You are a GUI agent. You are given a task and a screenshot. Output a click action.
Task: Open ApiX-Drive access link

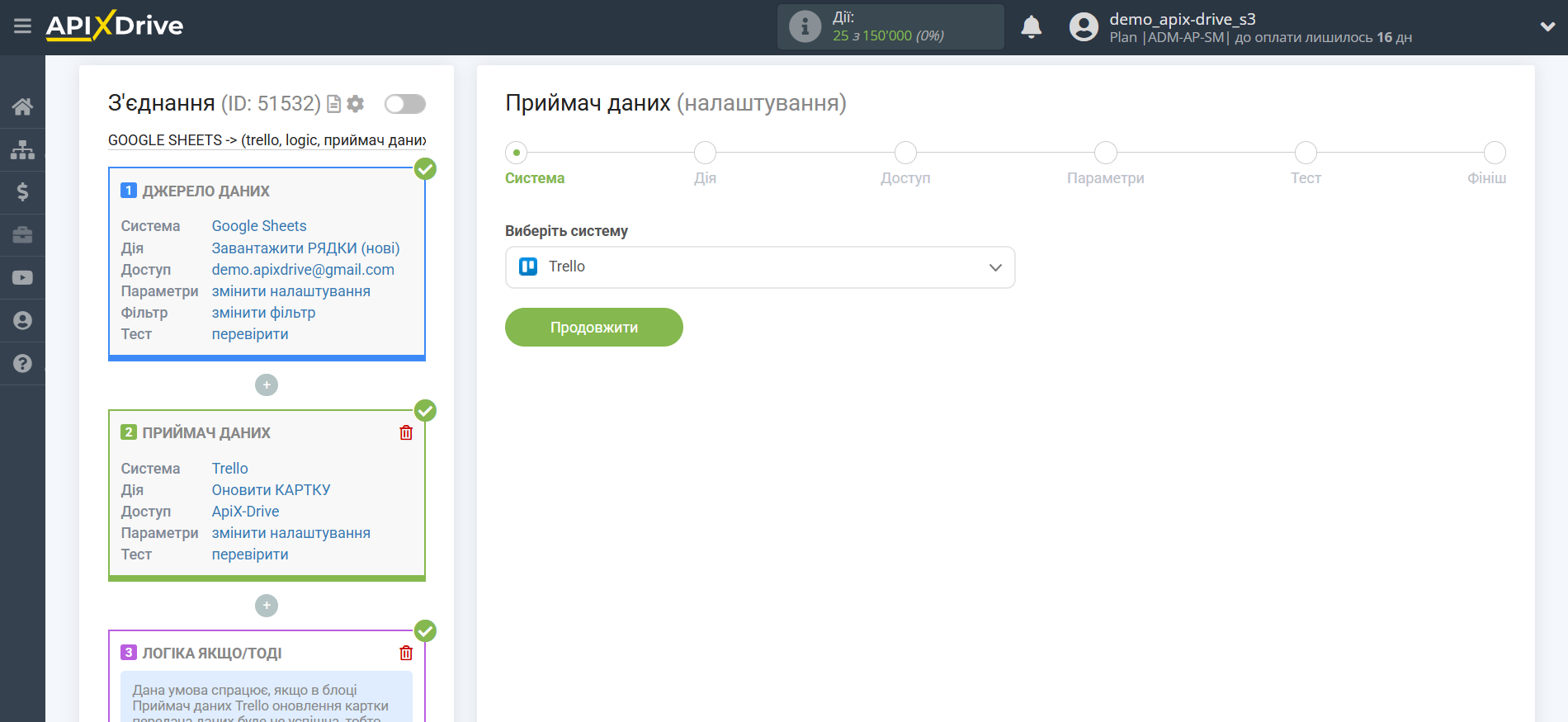coord(245,512)
